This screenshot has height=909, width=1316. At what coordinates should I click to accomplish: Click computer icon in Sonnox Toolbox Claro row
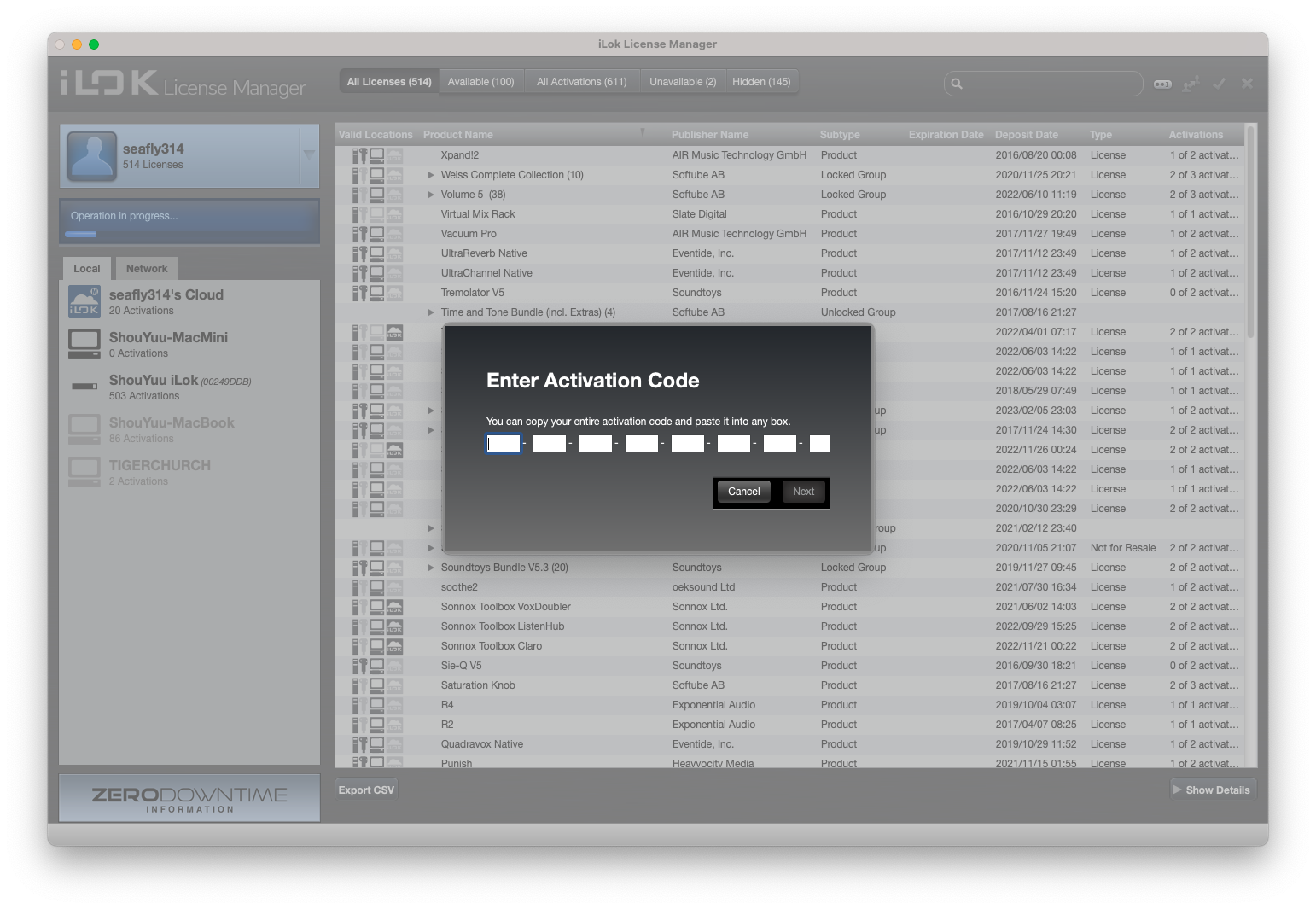376,646
